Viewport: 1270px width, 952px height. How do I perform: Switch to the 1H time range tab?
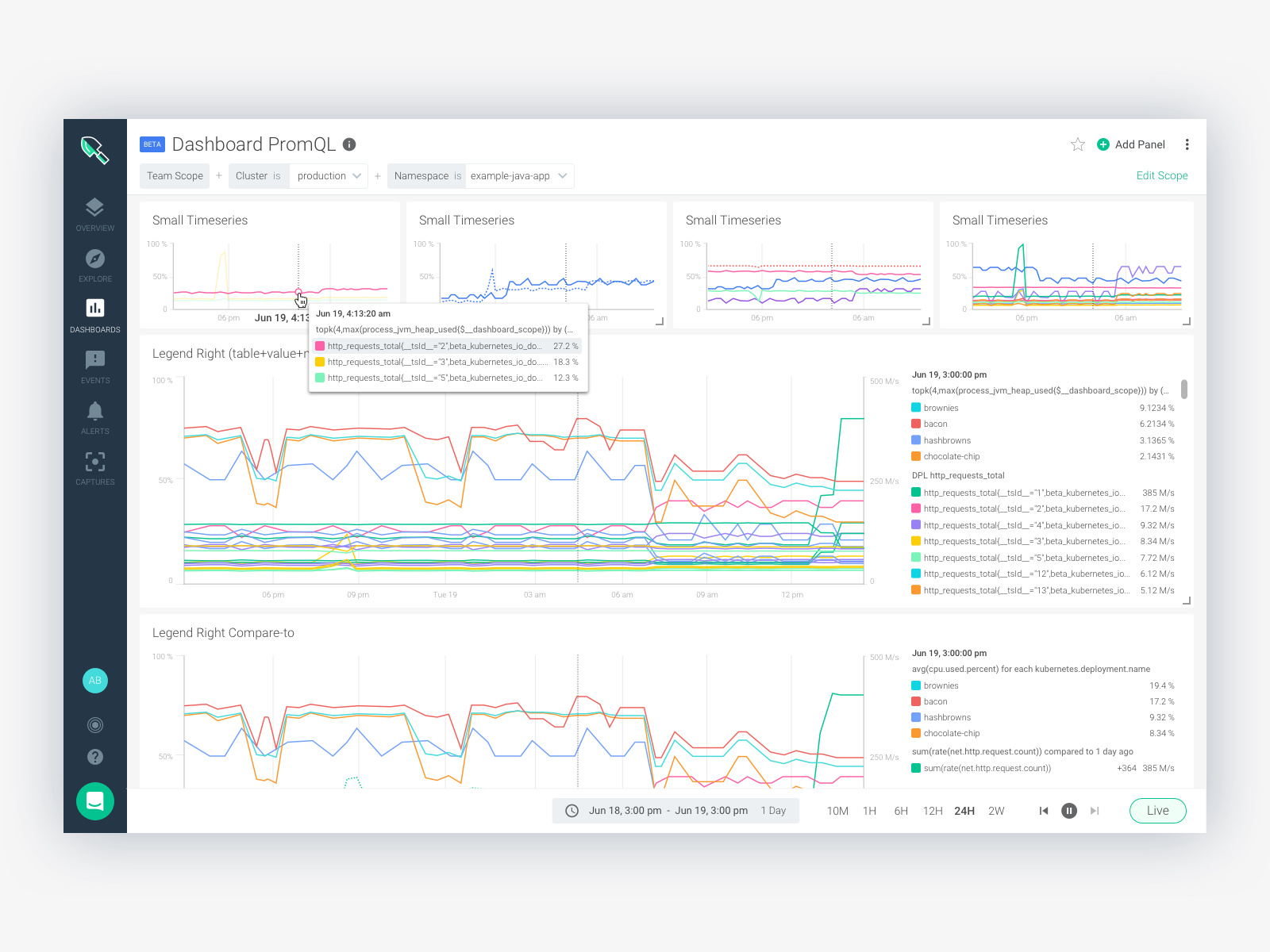tap(869, 811)
